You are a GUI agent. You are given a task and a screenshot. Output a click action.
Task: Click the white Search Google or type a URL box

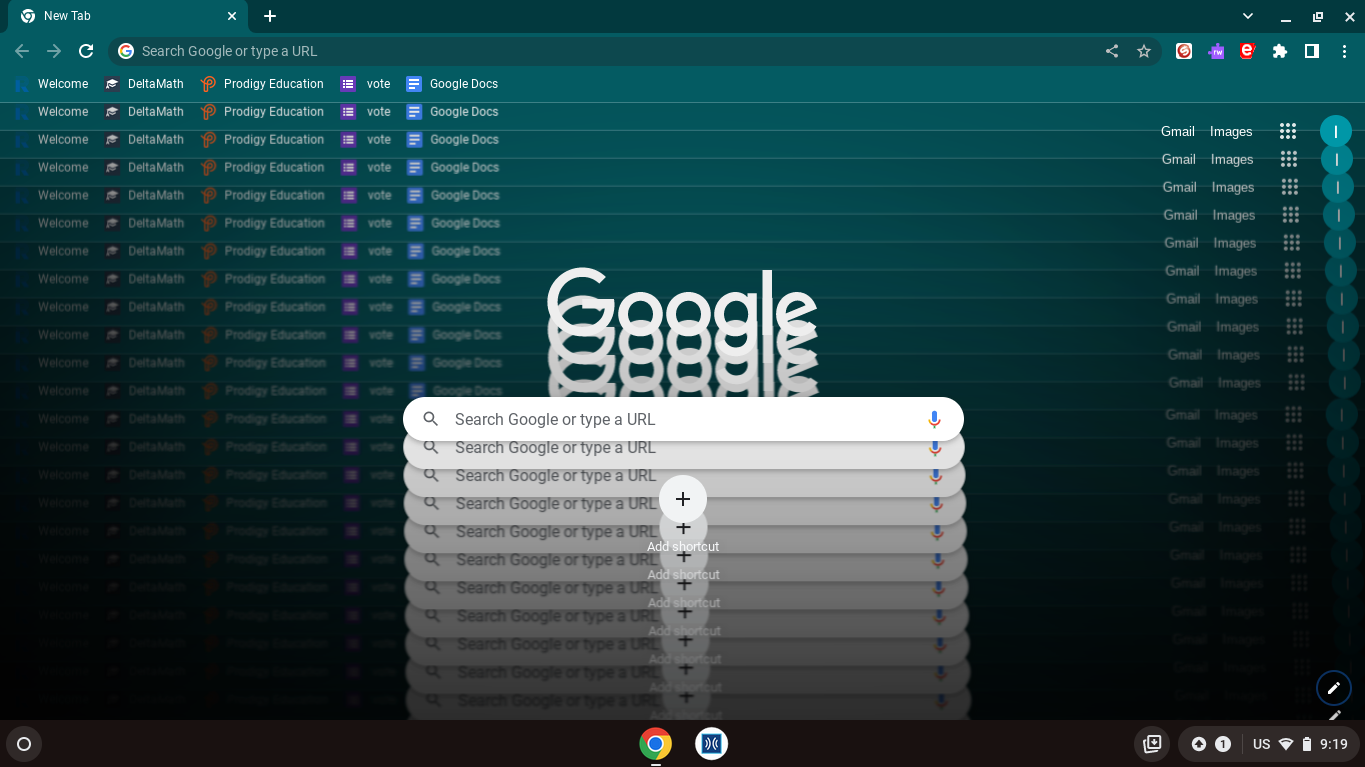(683, 419)
